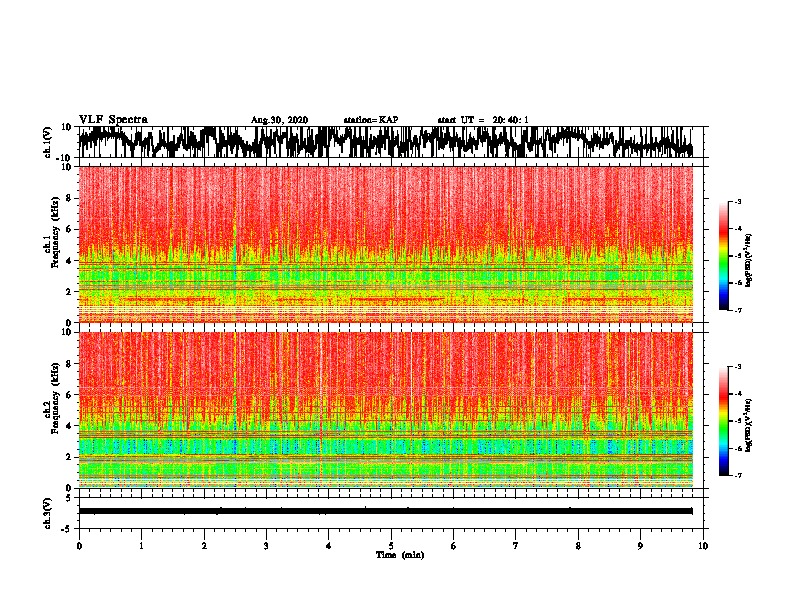
Task: Click time axis tick label "3"
Action: tap(266, 546)
